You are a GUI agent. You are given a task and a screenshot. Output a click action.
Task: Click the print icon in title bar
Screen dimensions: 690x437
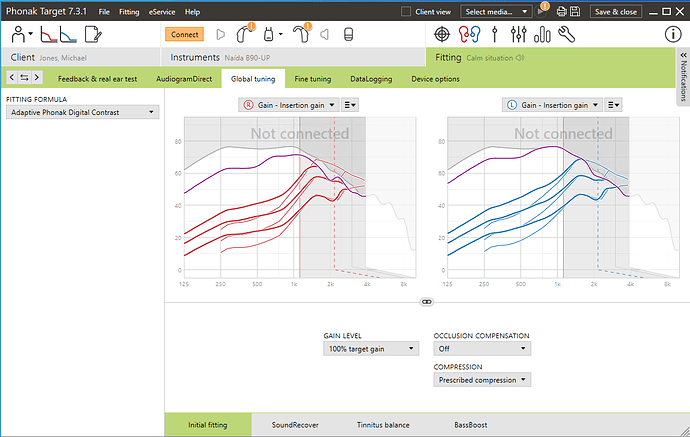tap(561, 12)
